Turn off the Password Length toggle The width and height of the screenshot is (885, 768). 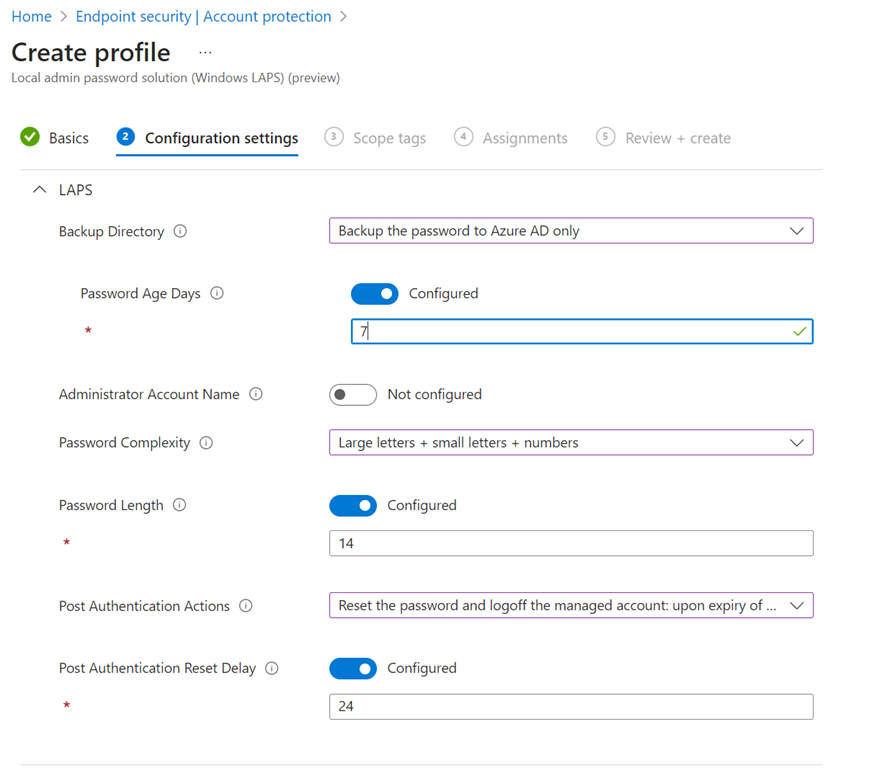click(353, 506)
